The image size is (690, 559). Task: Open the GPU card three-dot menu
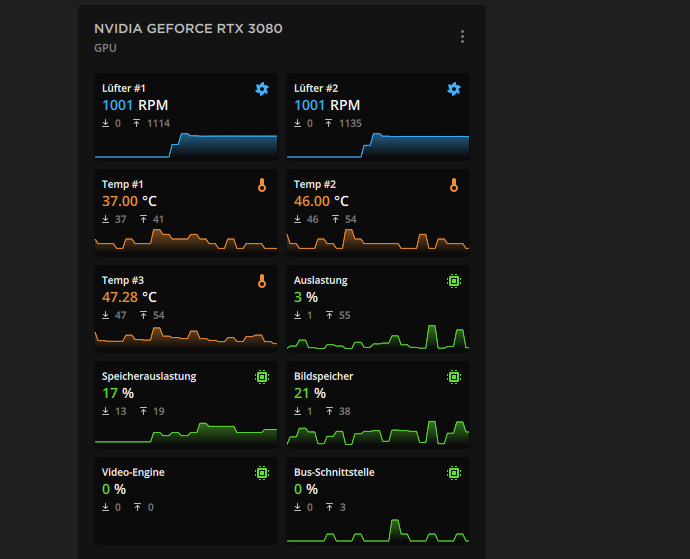point(462,37)
